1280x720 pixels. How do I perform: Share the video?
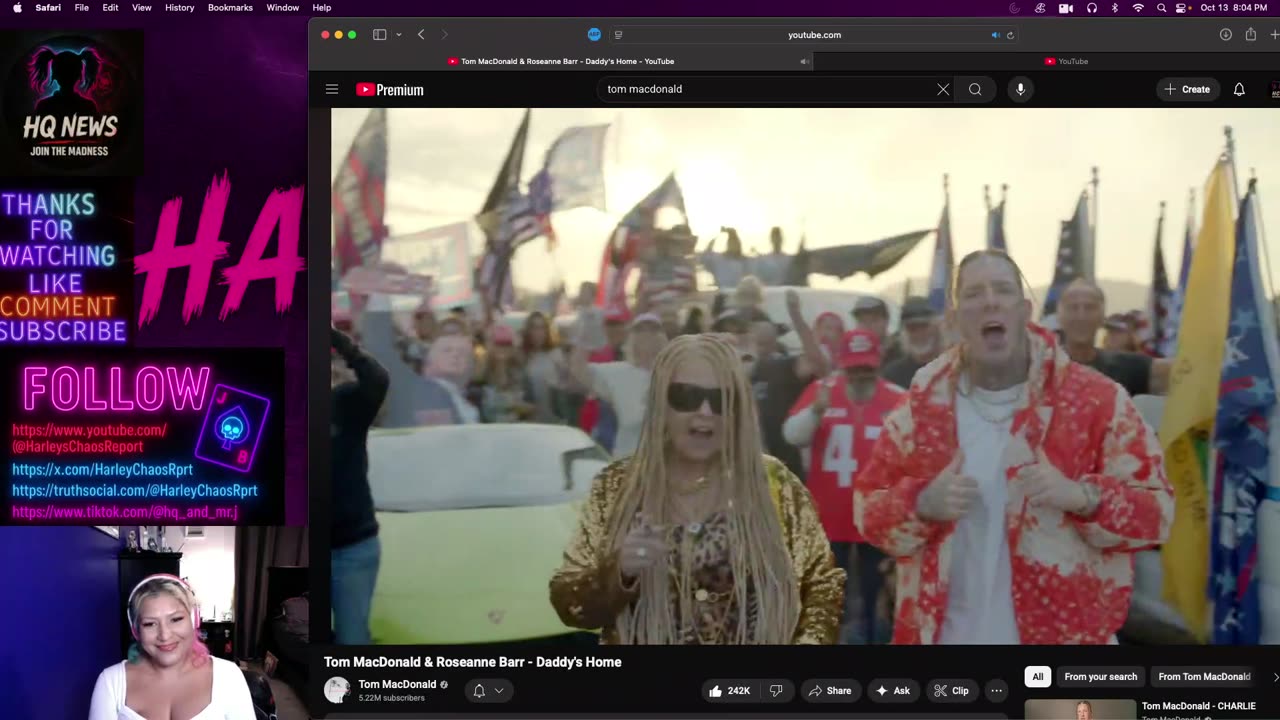pos(829,690)
